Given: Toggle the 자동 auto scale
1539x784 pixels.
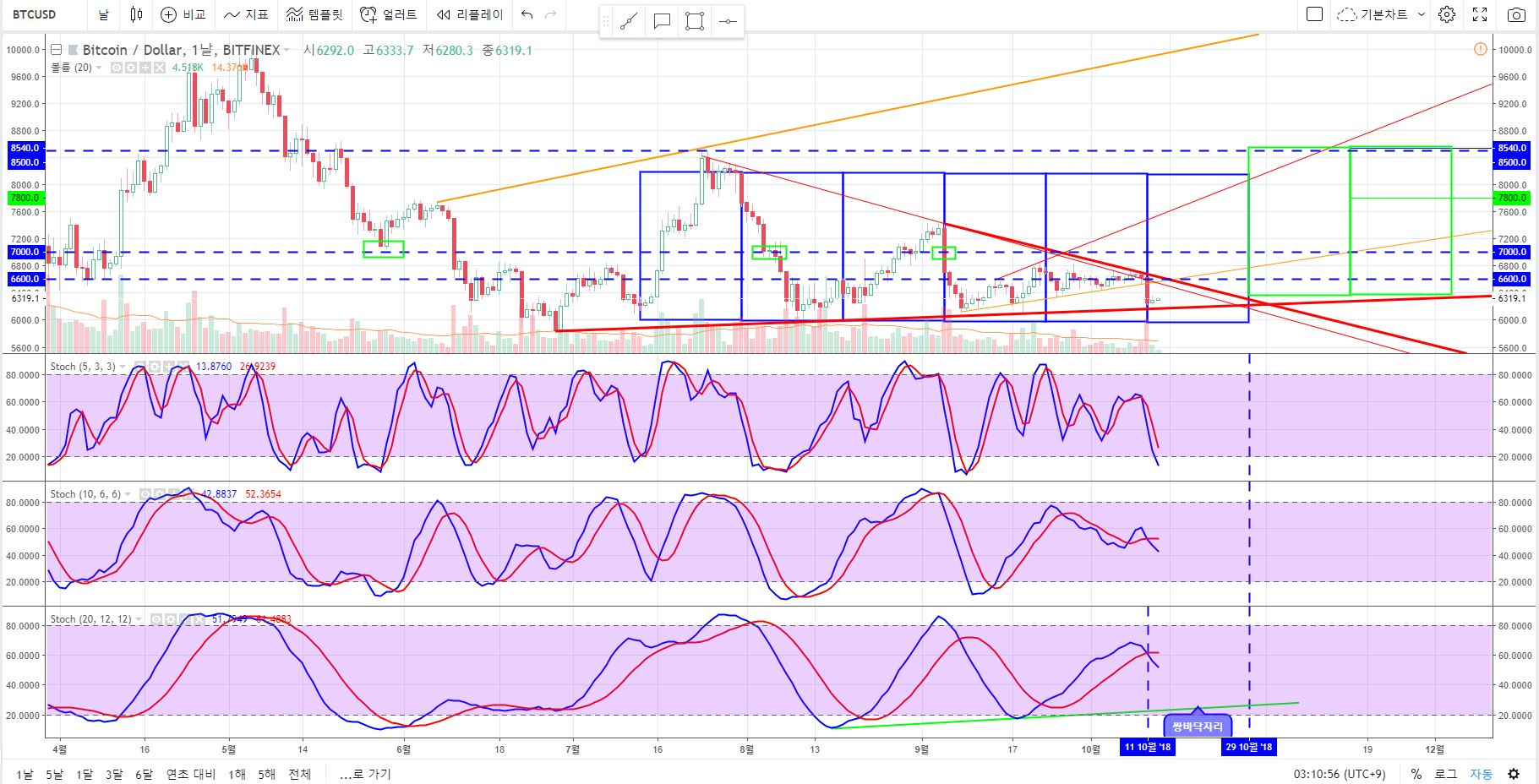Looking at the screenshot, I should coord(1481,774).
